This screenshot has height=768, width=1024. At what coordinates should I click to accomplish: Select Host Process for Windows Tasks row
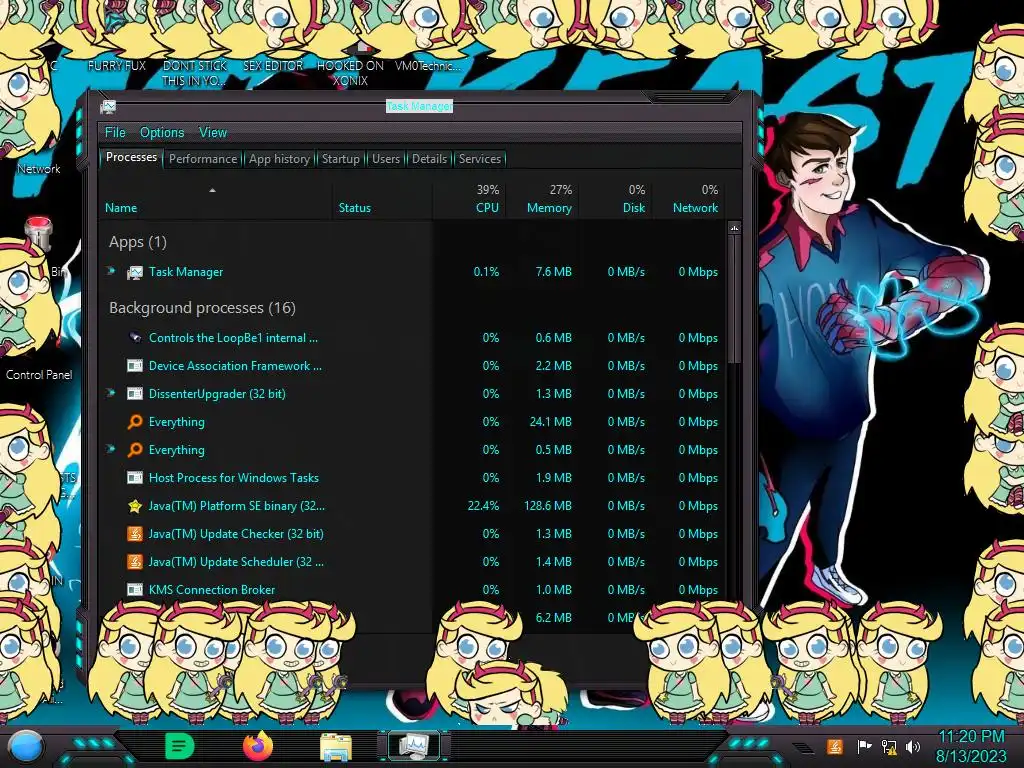[x=412, y=478]
